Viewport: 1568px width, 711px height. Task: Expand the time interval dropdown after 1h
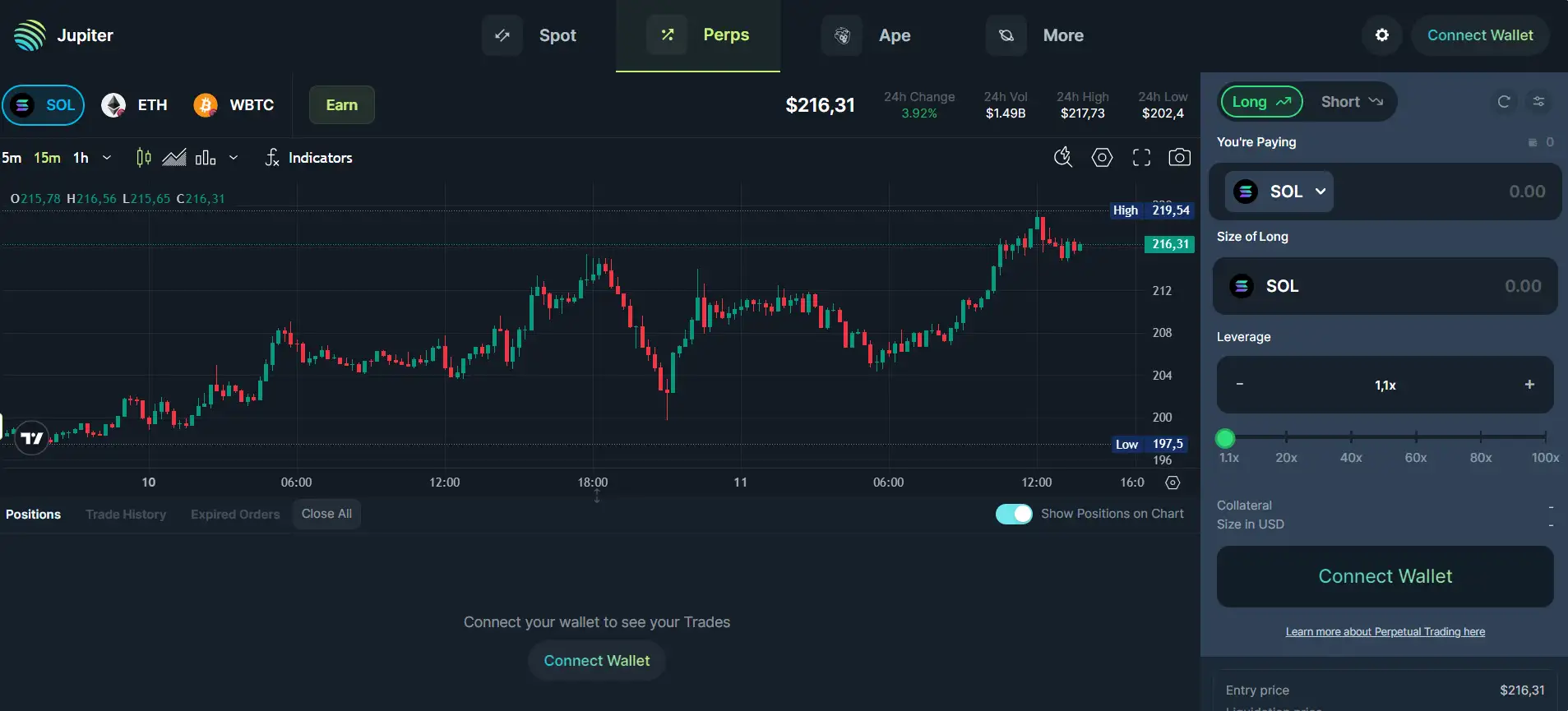[107, 158]
